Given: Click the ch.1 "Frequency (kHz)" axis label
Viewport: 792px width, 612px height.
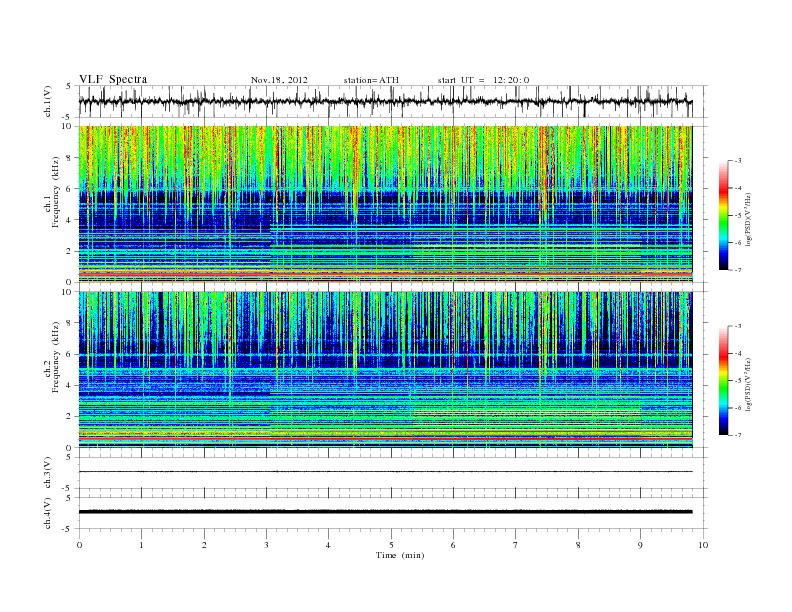Looking at the screenshot, I should tap(55, 192).
